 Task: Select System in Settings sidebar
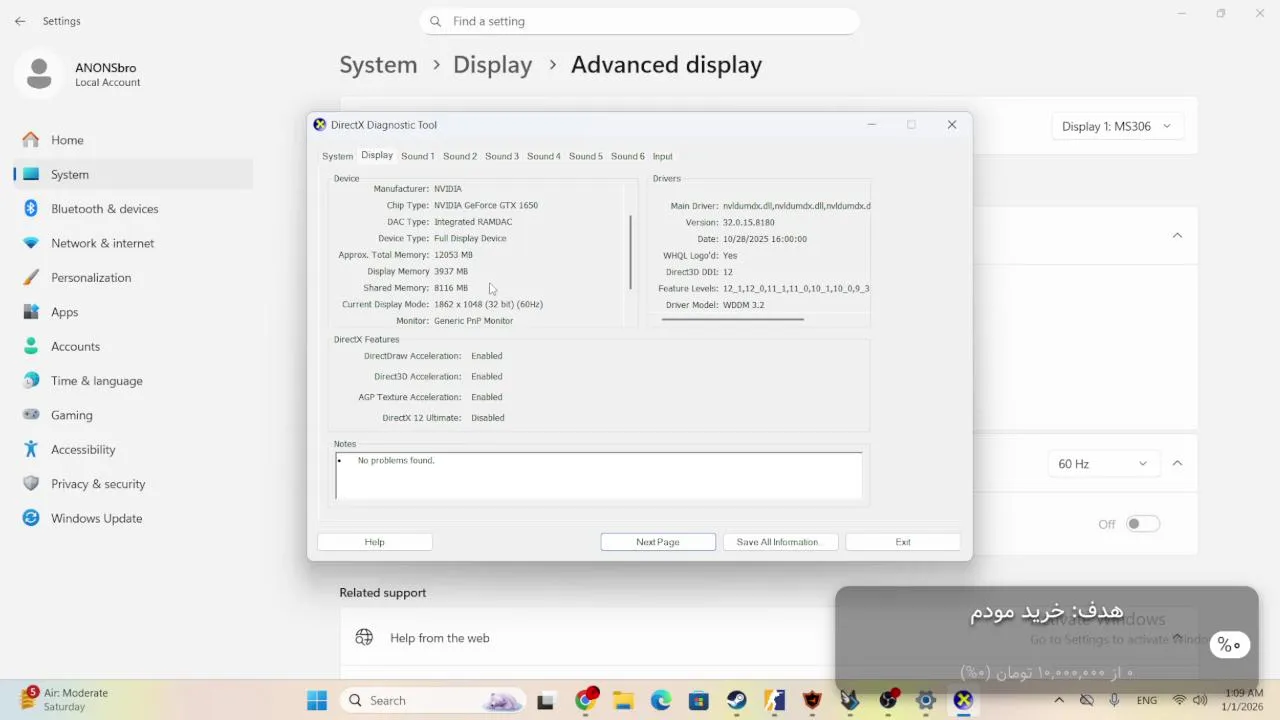pyautogui.click(x=133, y=174)
